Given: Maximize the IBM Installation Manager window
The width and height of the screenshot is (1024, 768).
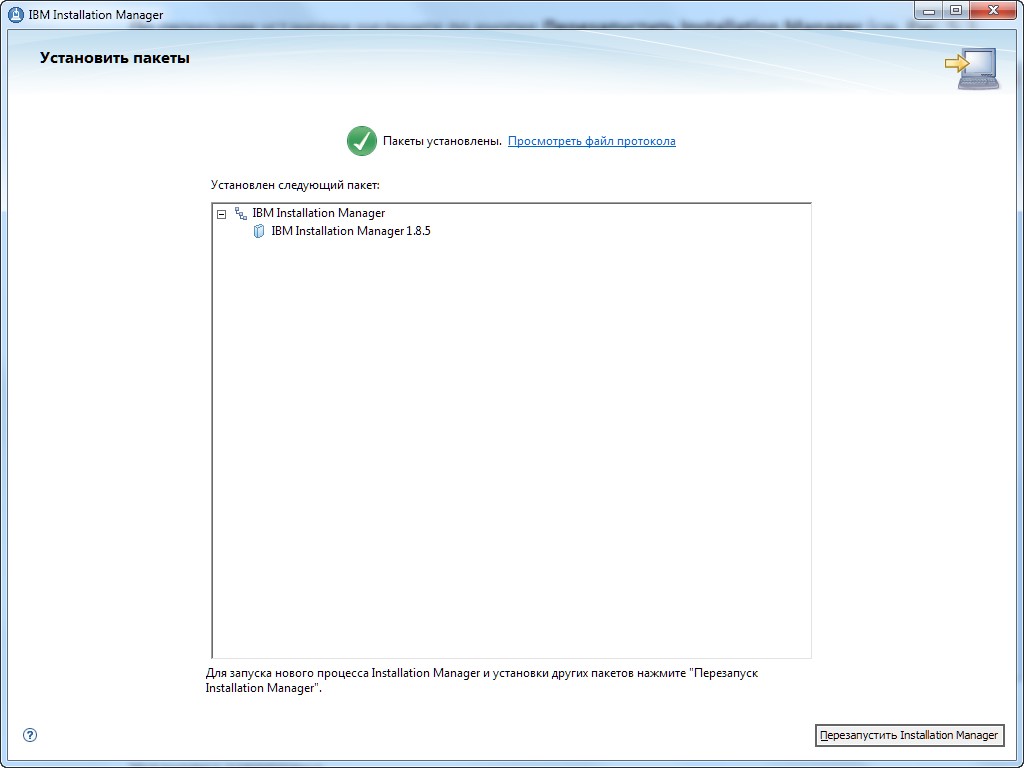Looking at the screenshot, I should click(956, 10).
